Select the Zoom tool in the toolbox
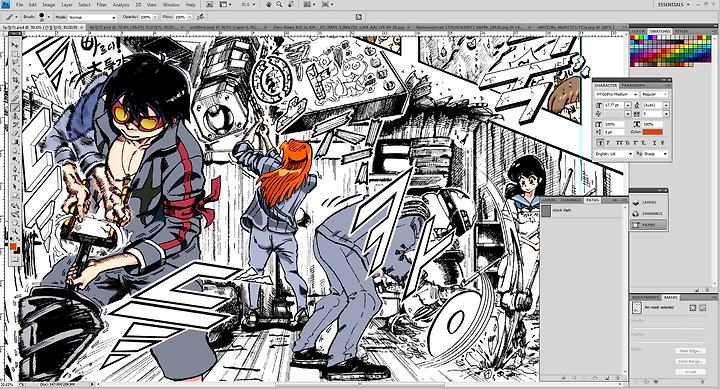The image size is (720, 389). (15, 231)
